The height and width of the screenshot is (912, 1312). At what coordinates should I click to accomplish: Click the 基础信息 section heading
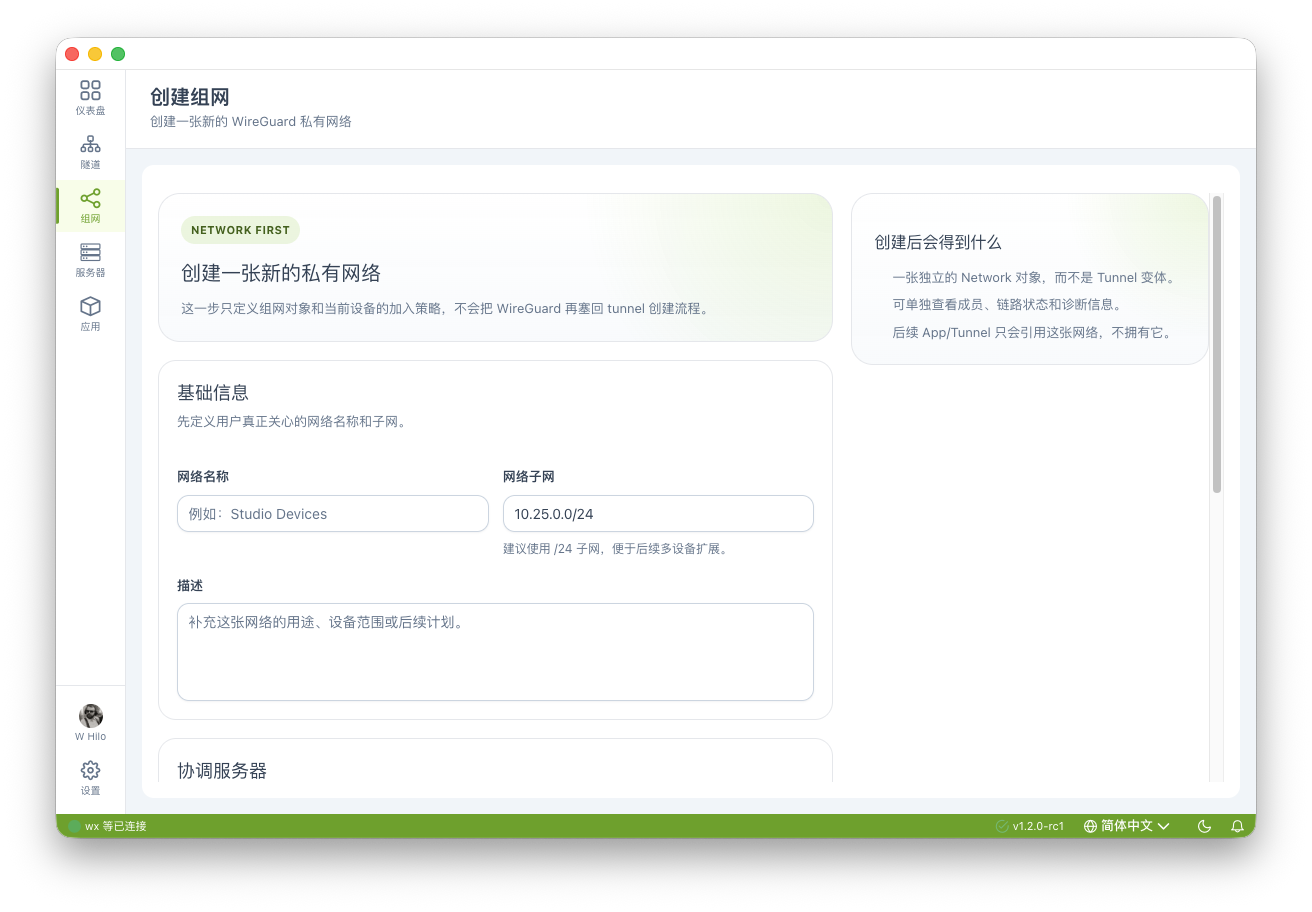pyautogui.click(x=213, y=393)
